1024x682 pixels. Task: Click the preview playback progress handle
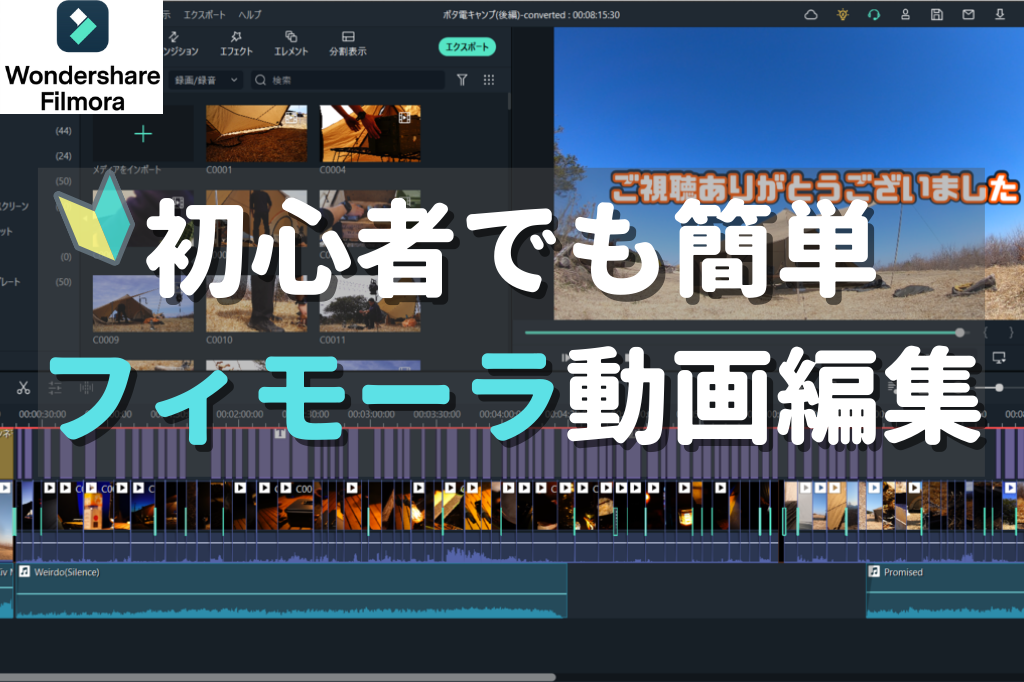pyautogui.click(x=959, y=333)
